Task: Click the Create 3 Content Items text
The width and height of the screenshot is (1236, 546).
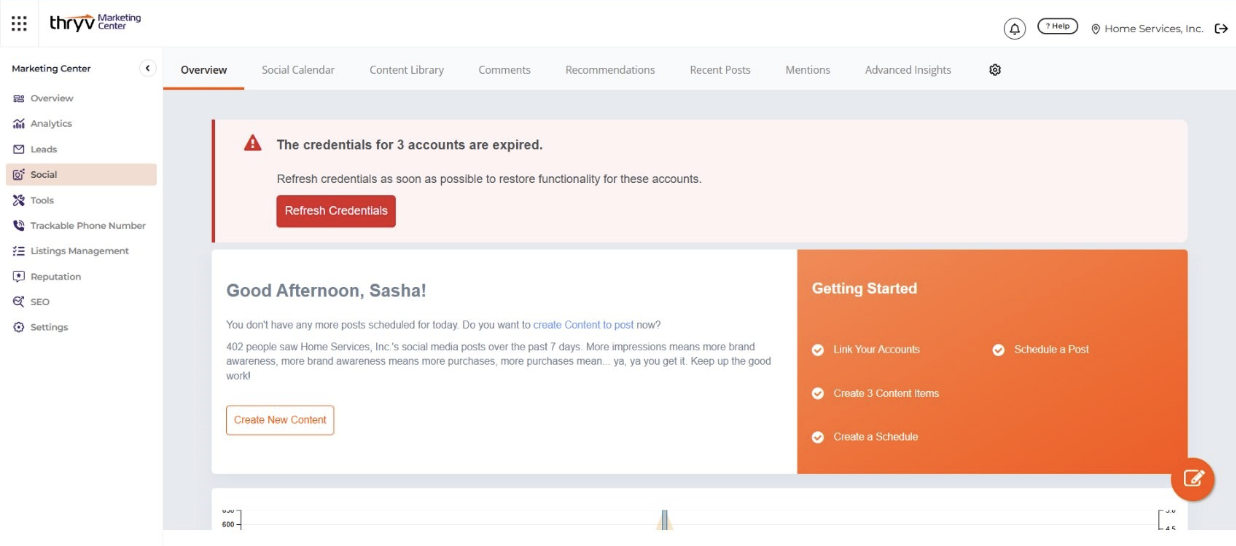Action: [886, 394]
